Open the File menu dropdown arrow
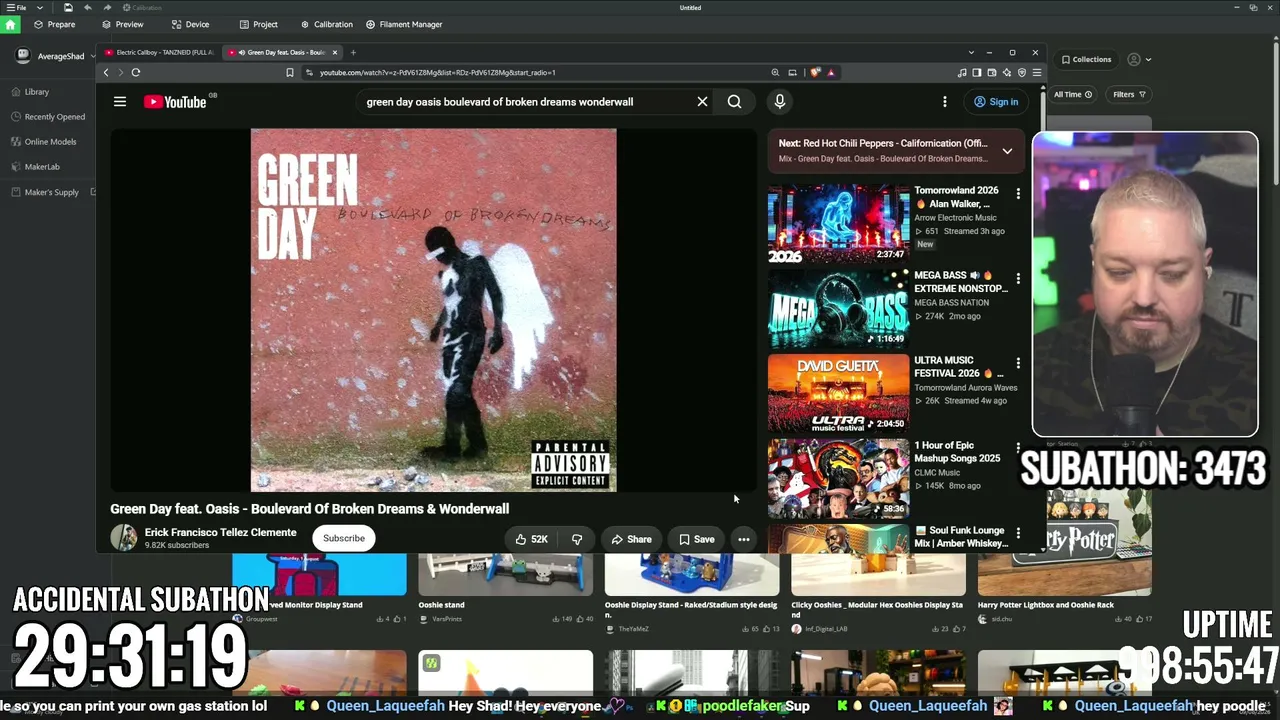 point(39,8)
